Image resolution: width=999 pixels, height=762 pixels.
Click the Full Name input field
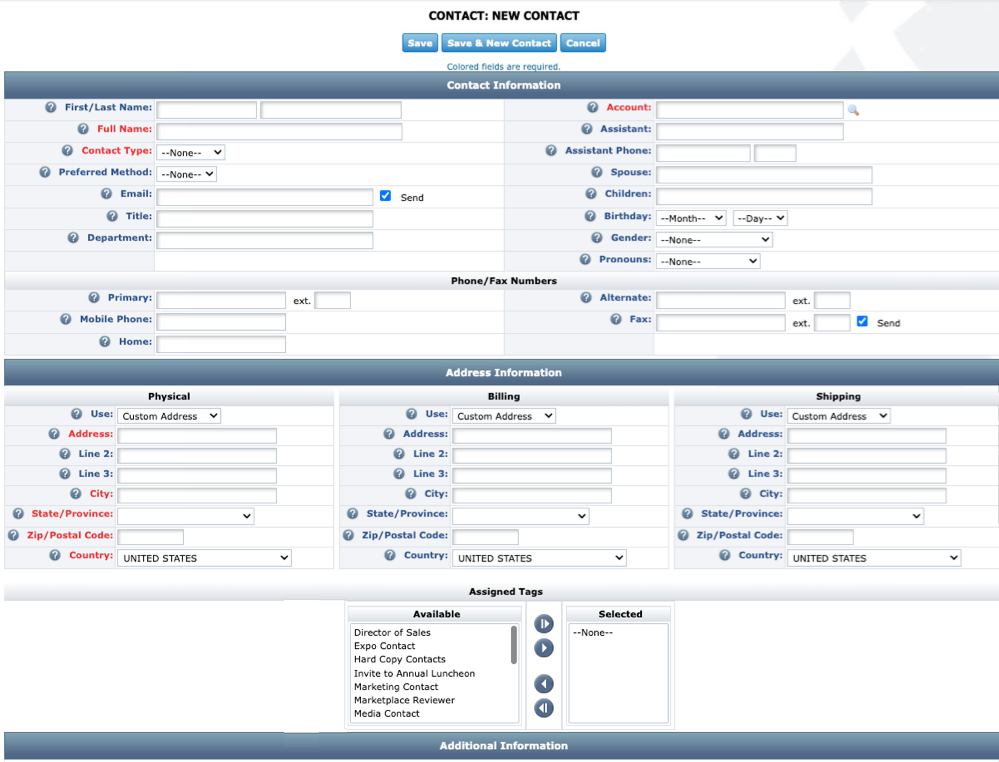pyautogui.click(x=279, y=131)
